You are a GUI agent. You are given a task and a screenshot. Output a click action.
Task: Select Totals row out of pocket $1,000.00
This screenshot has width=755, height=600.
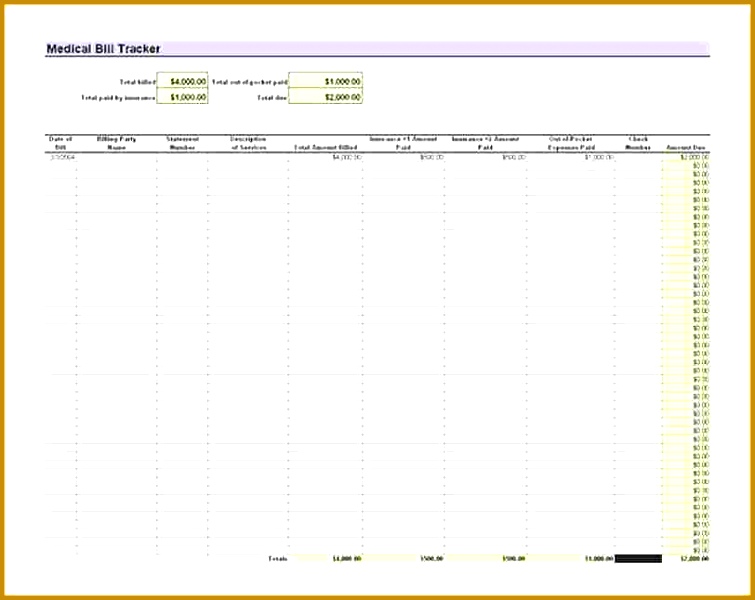coord(571,559)
